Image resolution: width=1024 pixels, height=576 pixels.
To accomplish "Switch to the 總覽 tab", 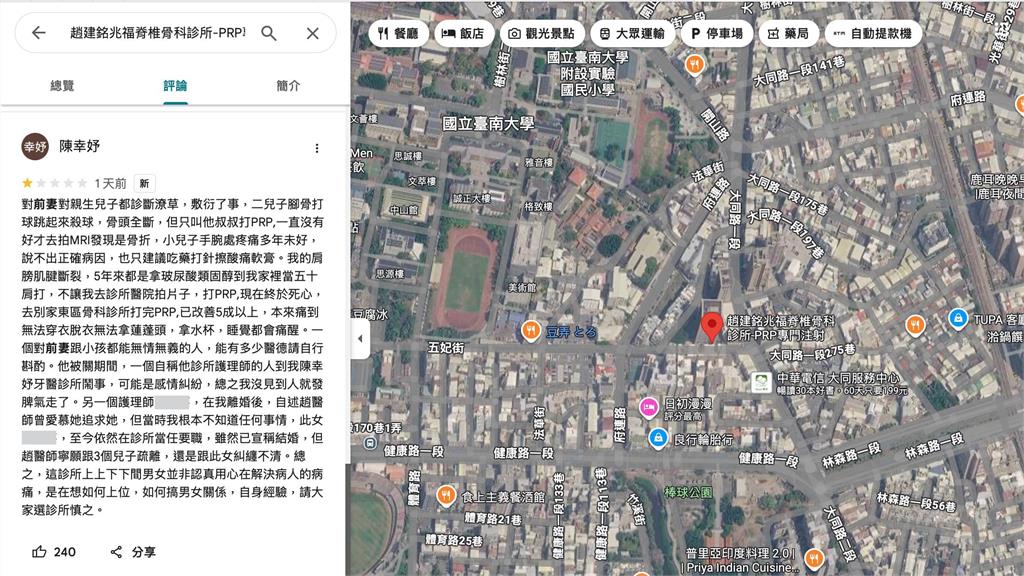I will click(62, 86).
